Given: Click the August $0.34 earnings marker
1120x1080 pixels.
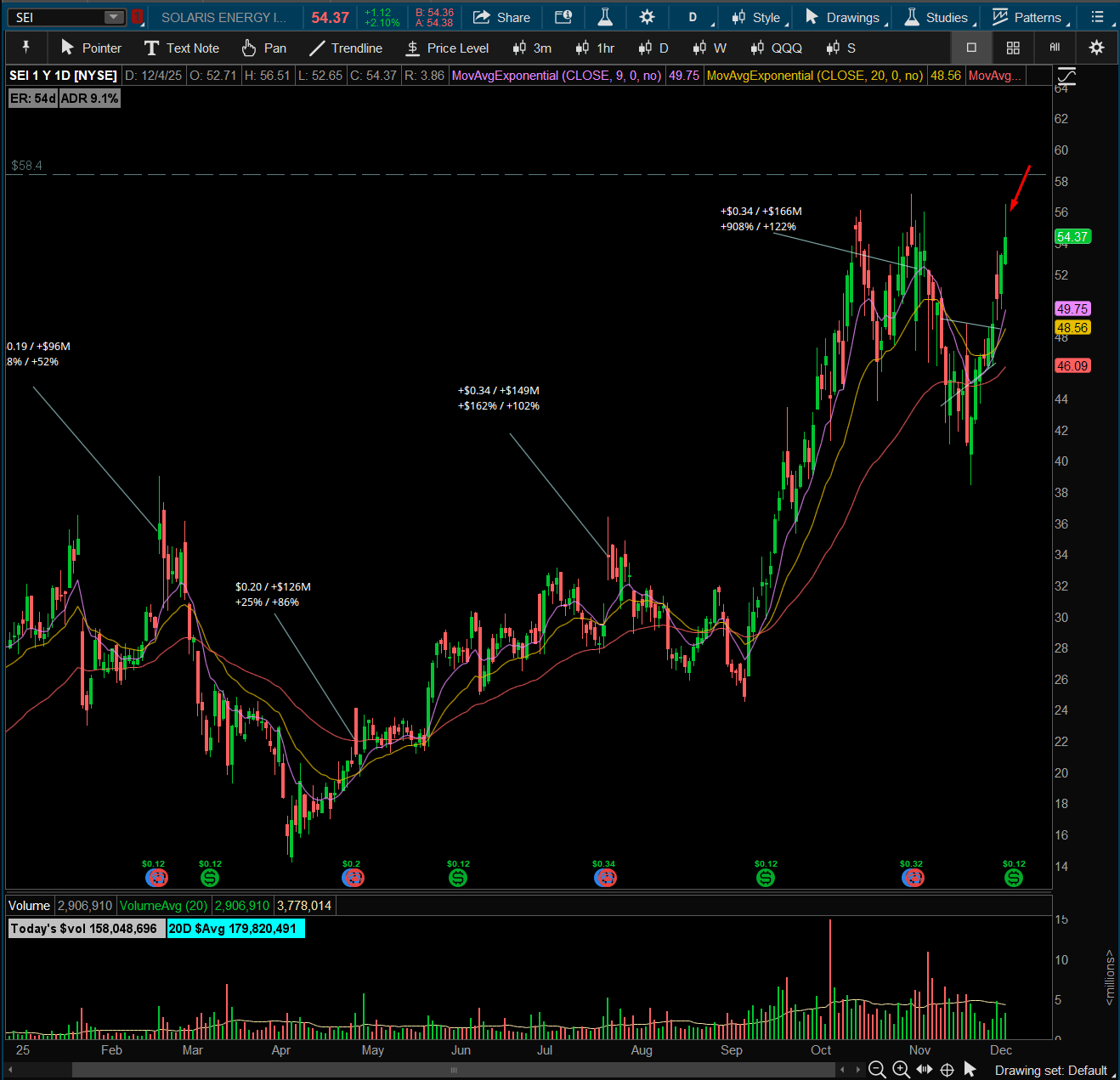Looking at the screenshot, I should click(x=605, y=878).
